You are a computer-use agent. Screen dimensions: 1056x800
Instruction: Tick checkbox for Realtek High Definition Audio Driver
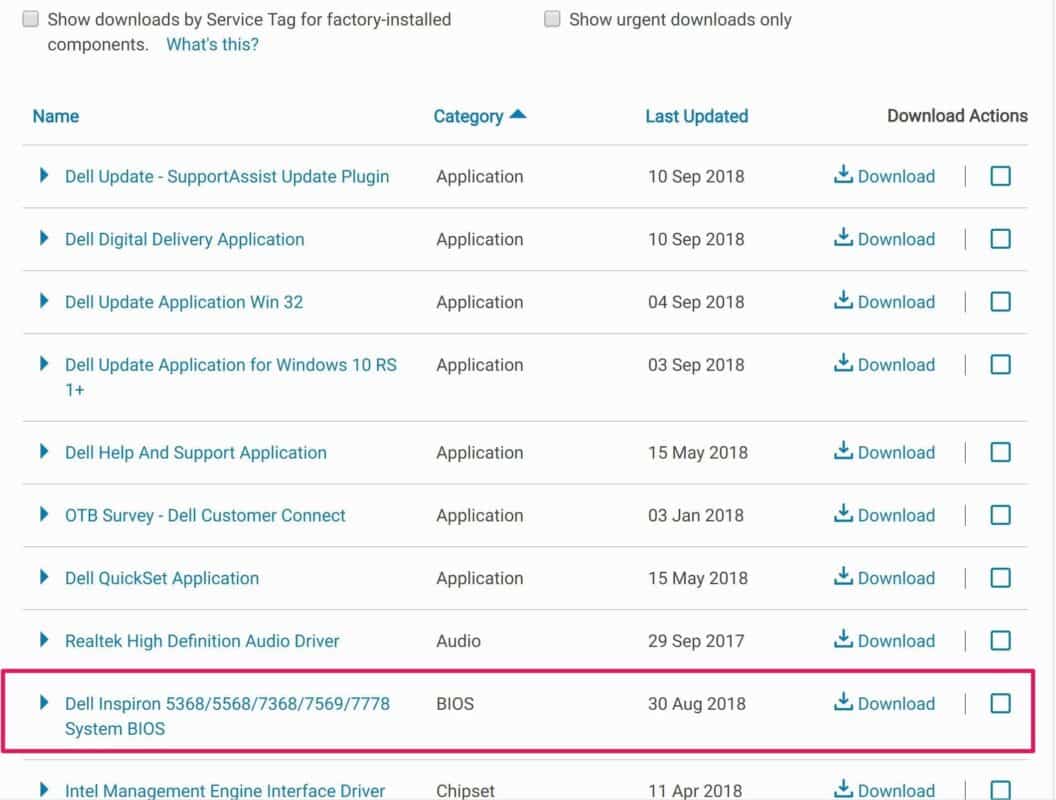(x=1000, y=640)
